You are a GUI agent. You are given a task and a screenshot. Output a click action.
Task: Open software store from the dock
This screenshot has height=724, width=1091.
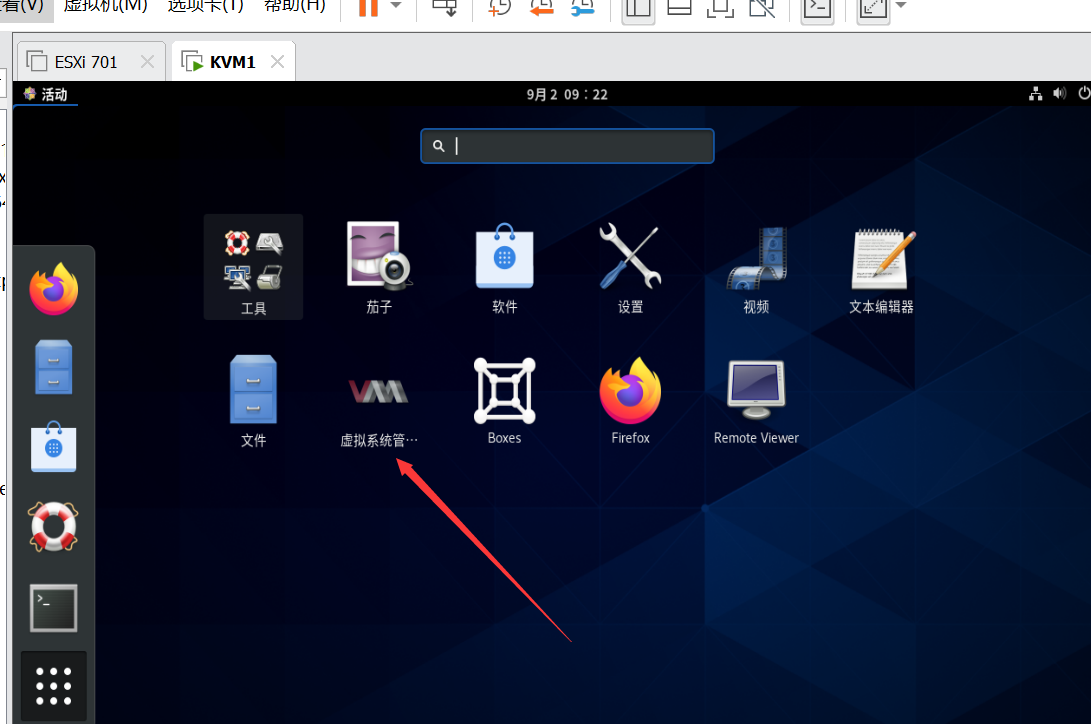coord(54,447)
